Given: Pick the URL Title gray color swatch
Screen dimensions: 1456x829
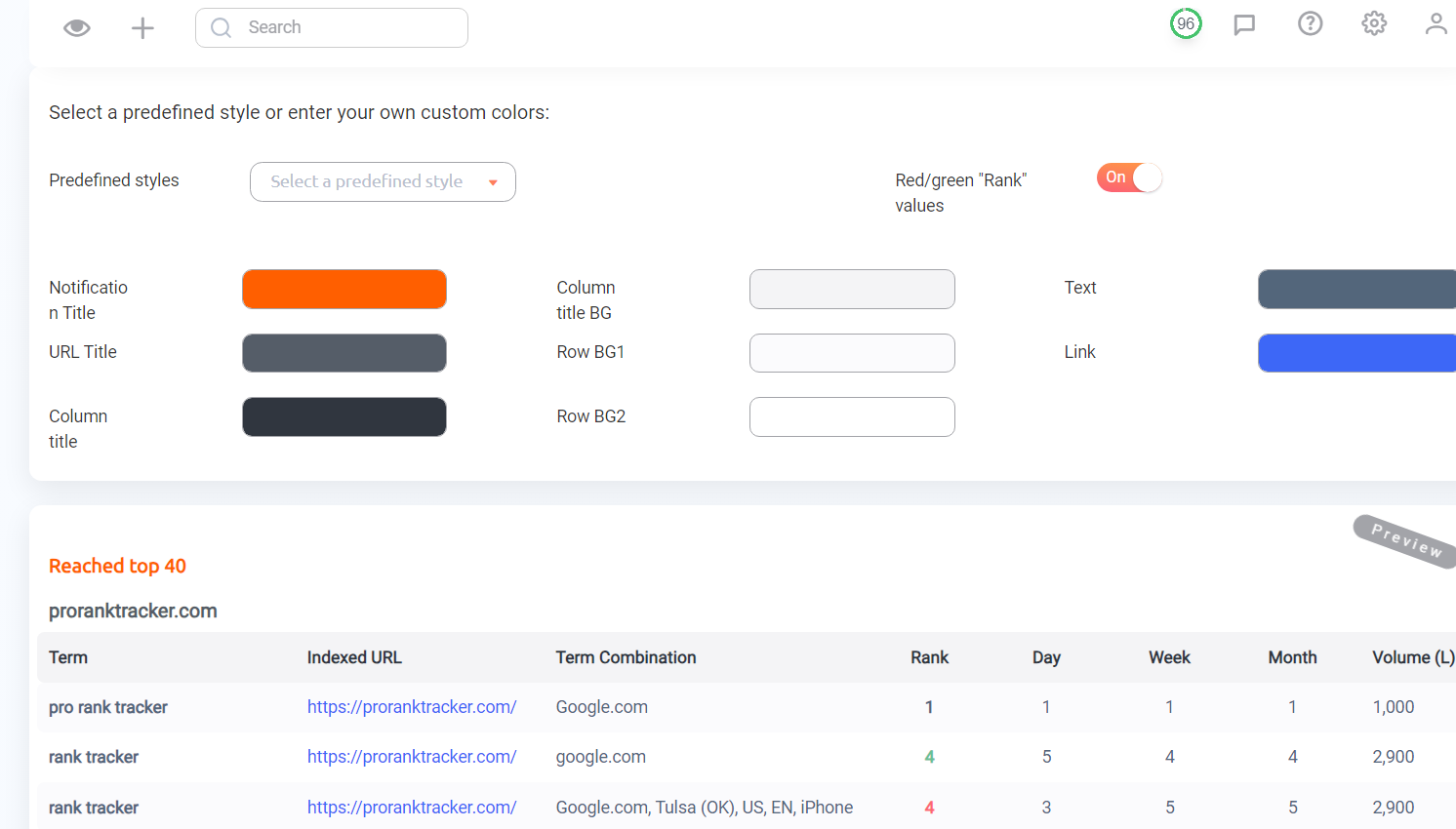Looking at the screenshot, I should (x=344, y=353).
